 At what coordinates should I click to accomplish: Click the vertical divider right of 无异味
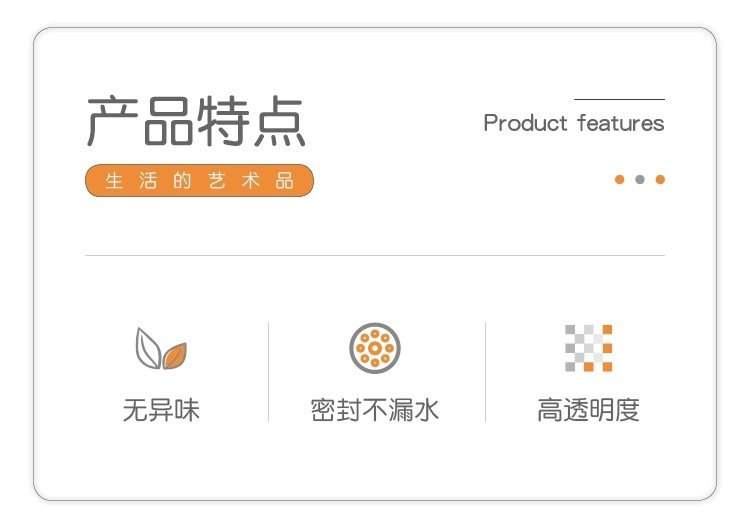click(268, 371)
